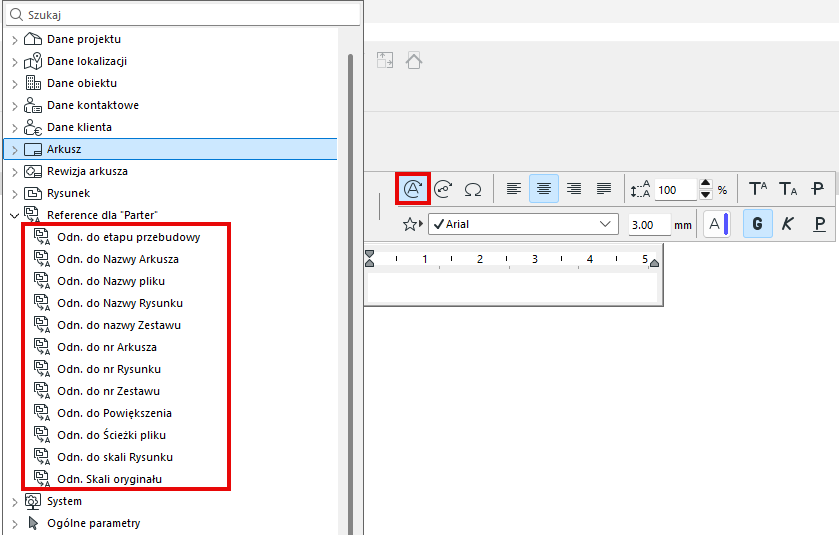Toggle strikethrough formatting in top row
The image size is (839, 535).
click(818, 189)
